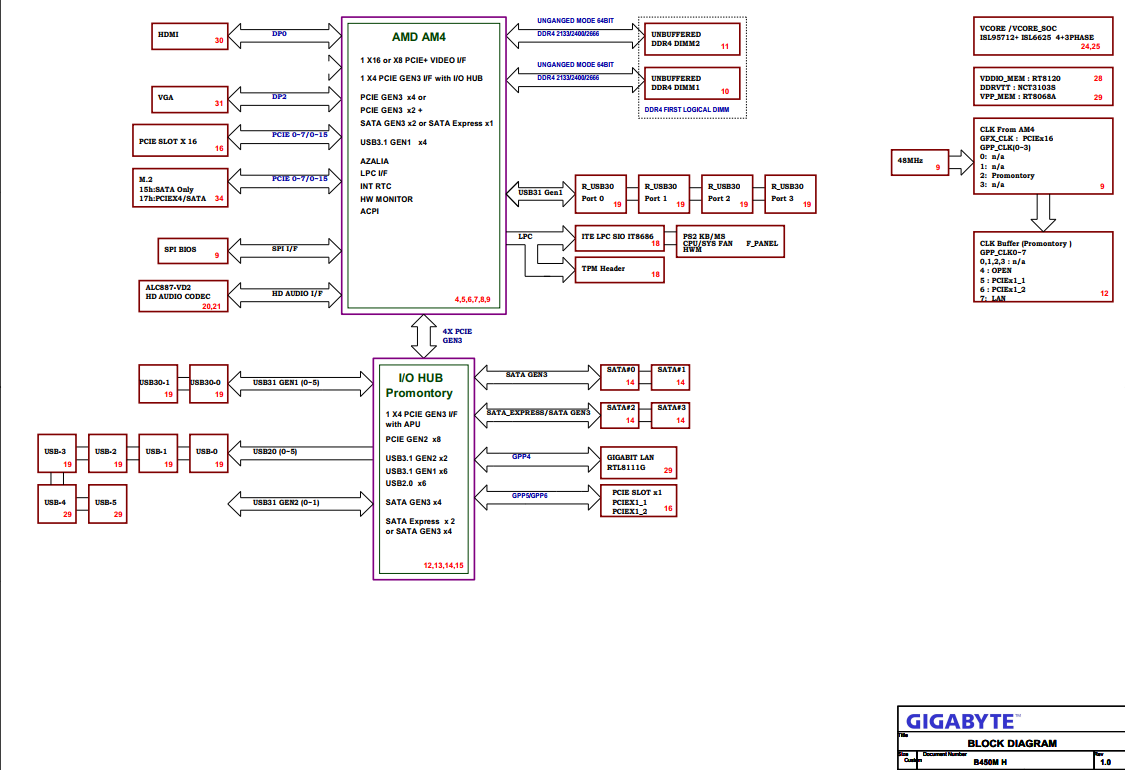Click the AMD AM4 title

pyautogui.click(x=418, y=37)
